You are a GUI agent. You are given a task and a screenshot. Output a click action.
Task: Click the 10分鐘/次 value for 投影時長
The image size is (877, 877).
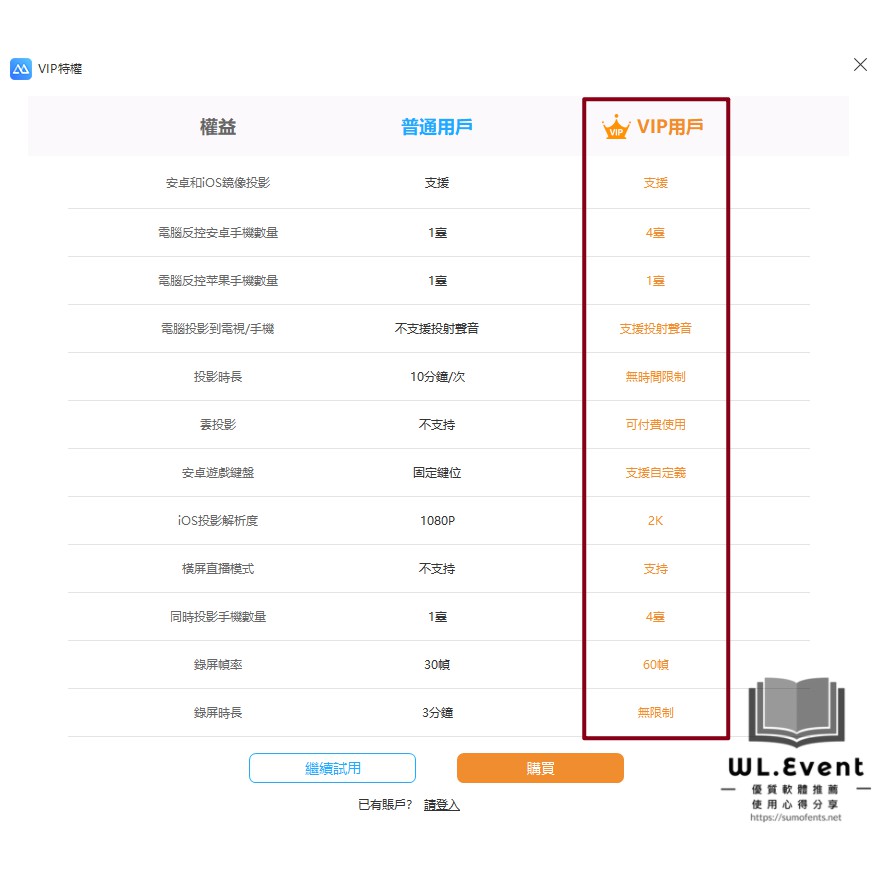437,377
